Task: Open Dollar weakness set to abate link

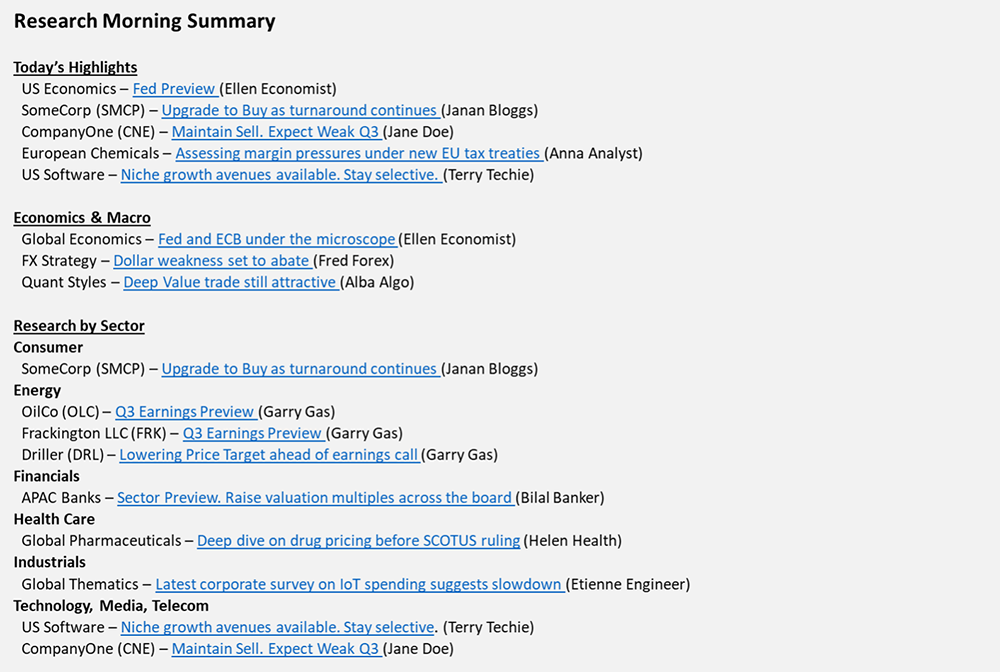Action: pyautogui.click(x=212, y=261)
